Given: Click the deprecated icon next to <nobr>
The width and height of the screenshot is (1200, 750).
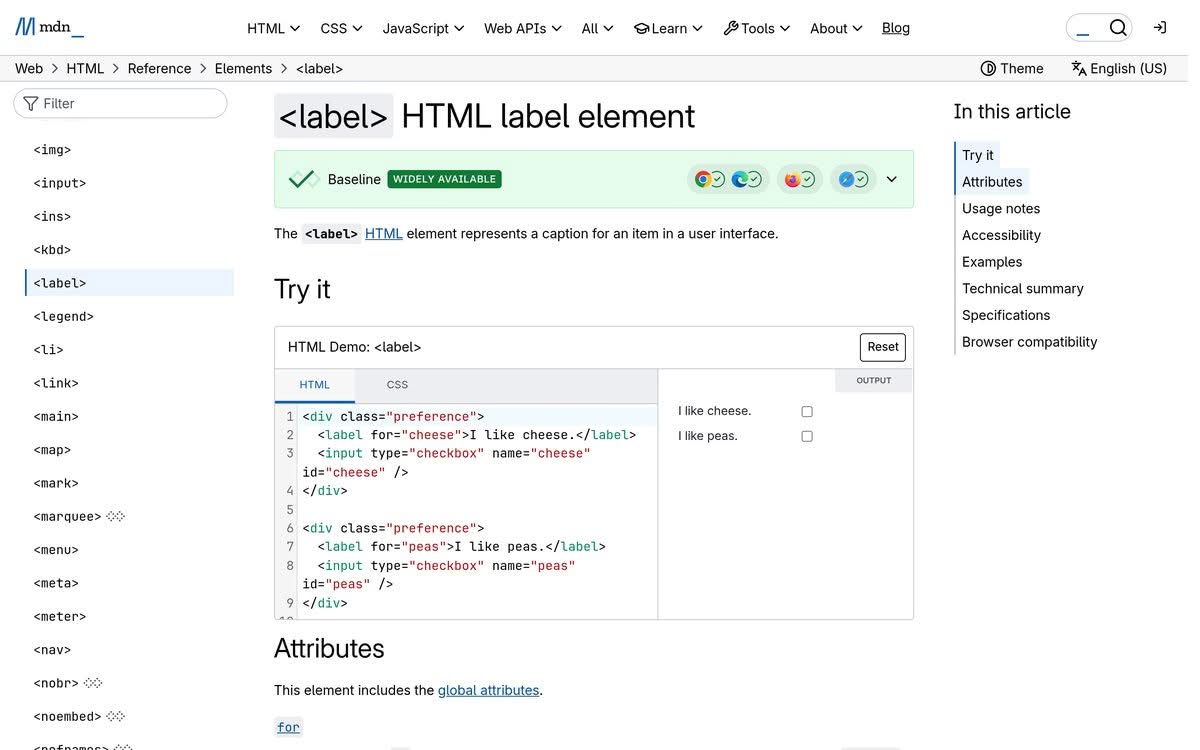Looking at the screenshot, I should 93,683.
